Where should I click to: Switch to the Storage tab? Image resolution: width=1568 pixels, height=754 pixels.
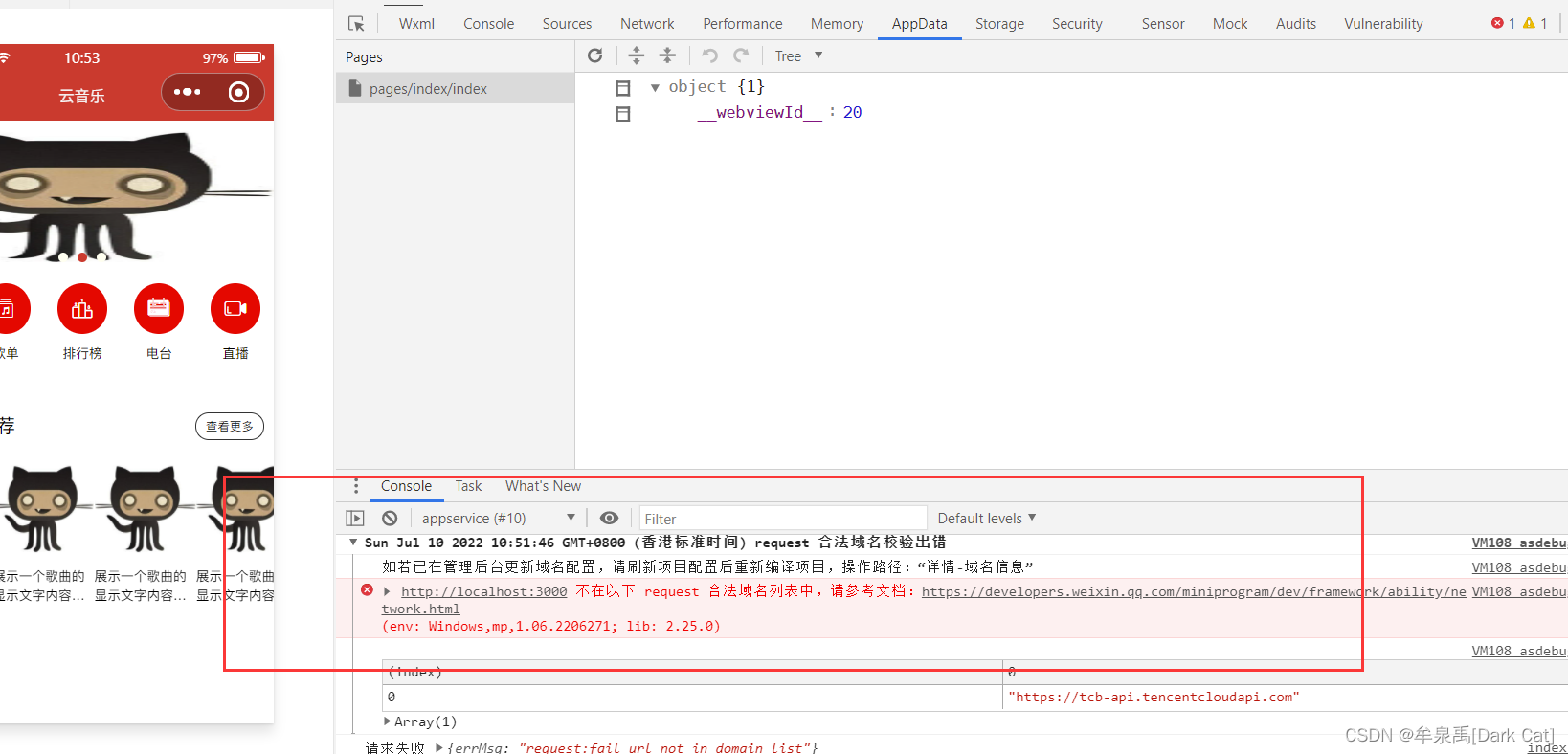coord(999,24)
